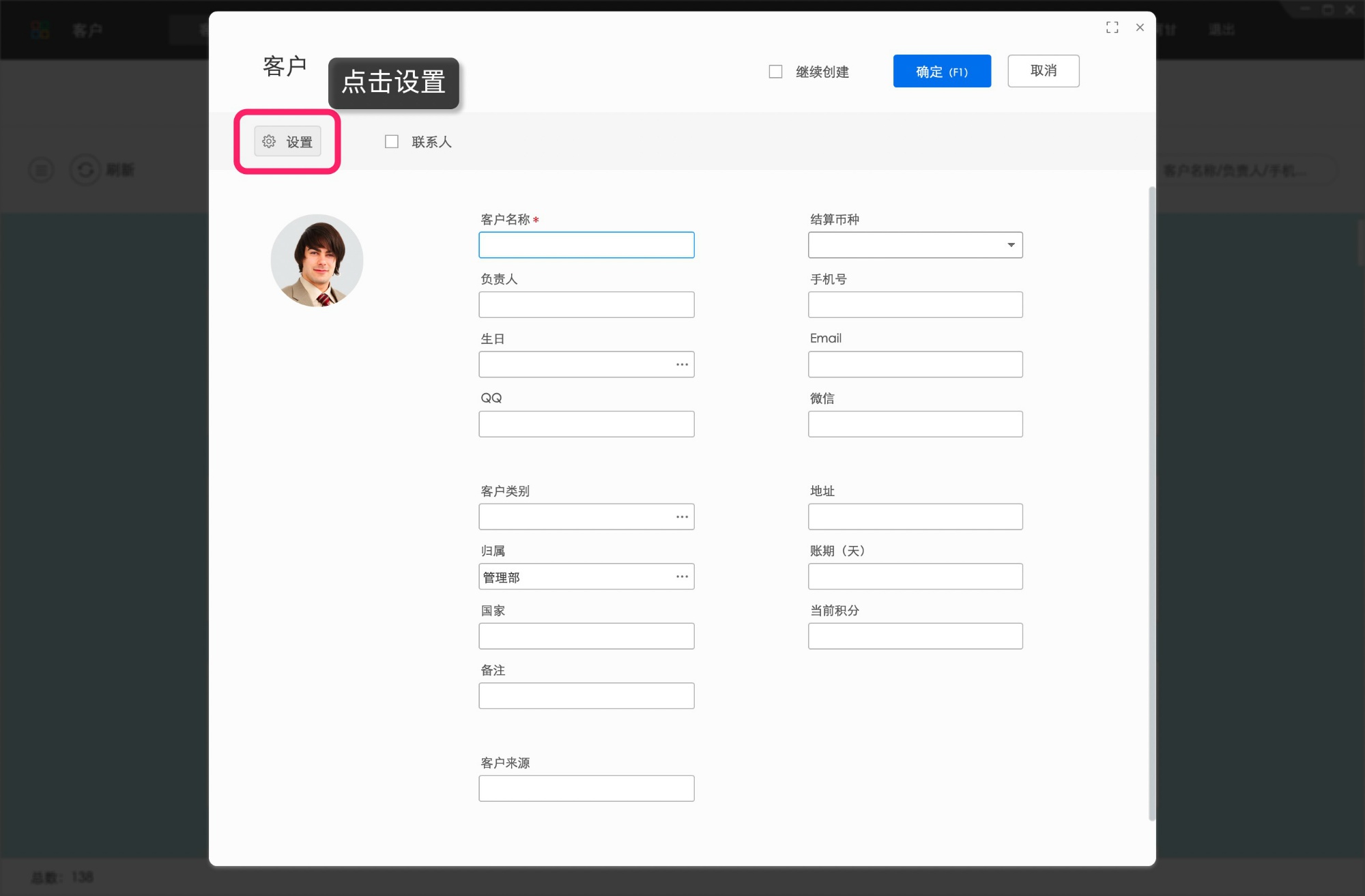Focus the 地址 input field
The image size is (1365, 896).
(915, 517)
